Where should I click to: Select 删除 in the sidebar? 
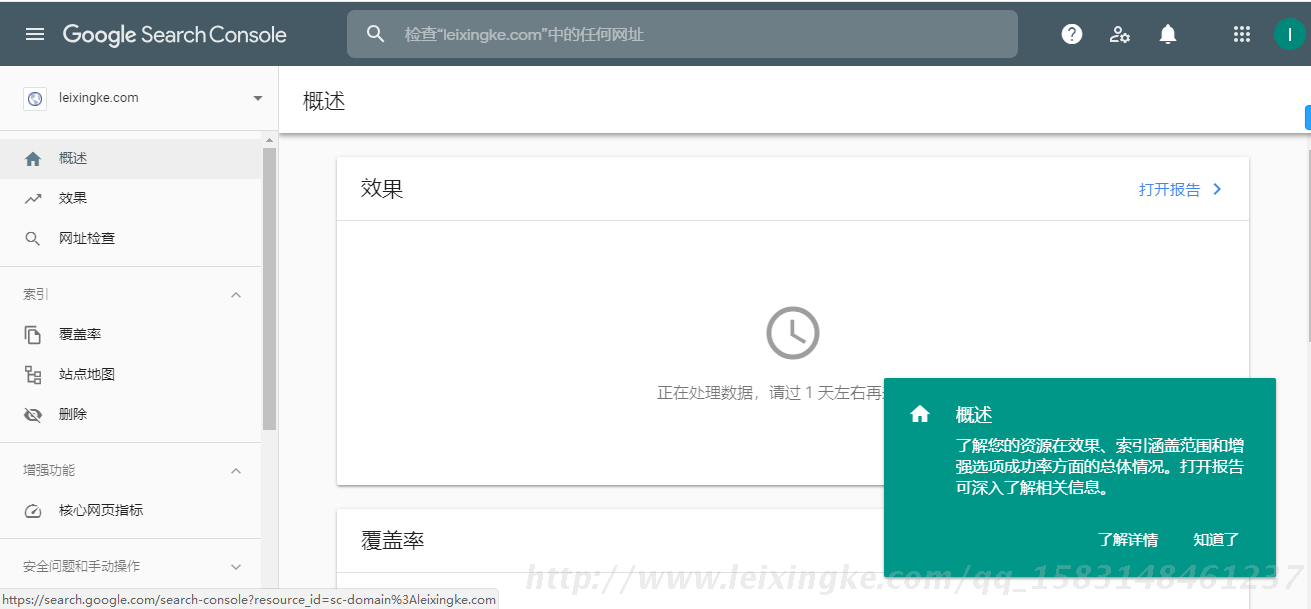coord(131,415)
